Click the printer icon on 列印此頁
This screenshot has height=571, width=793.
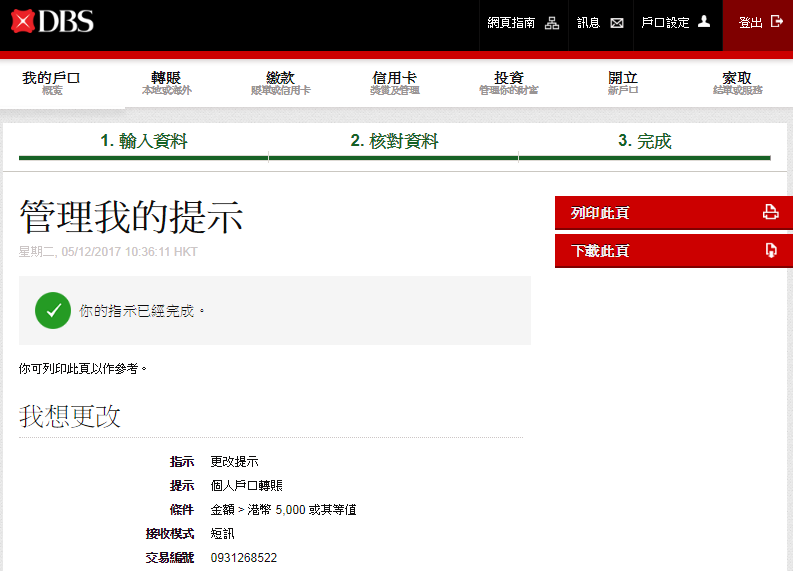click(x=770, y=212)
